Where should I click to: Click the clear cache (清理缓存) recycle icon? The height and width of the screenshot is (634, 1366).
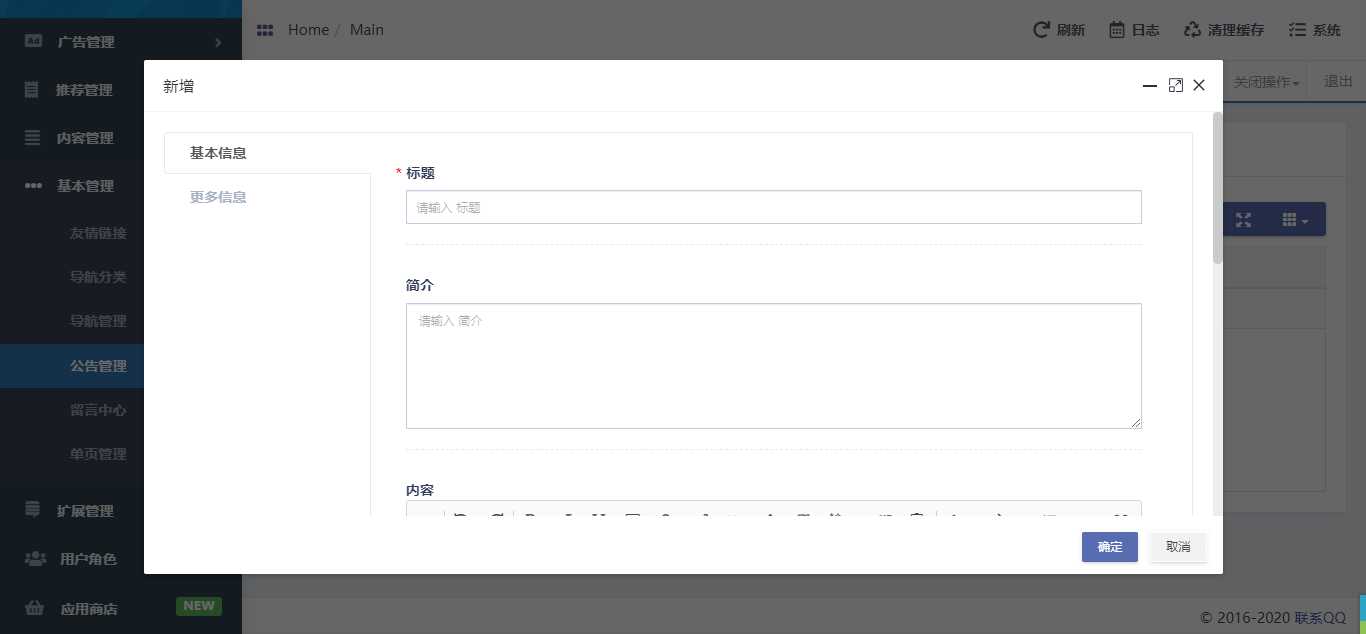[1192, 30]
